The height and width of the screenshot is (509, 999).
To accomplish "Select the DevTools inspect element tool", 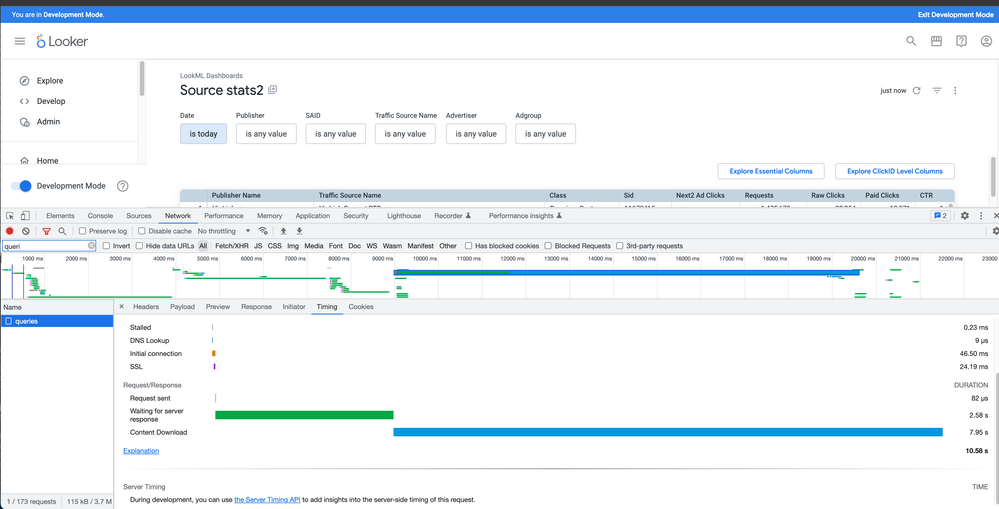I will [10, 216].
